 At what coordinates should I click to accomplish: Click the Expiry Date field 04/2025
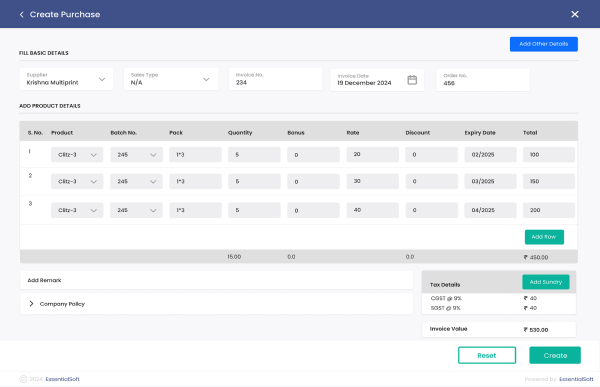(x=491, y=210)
